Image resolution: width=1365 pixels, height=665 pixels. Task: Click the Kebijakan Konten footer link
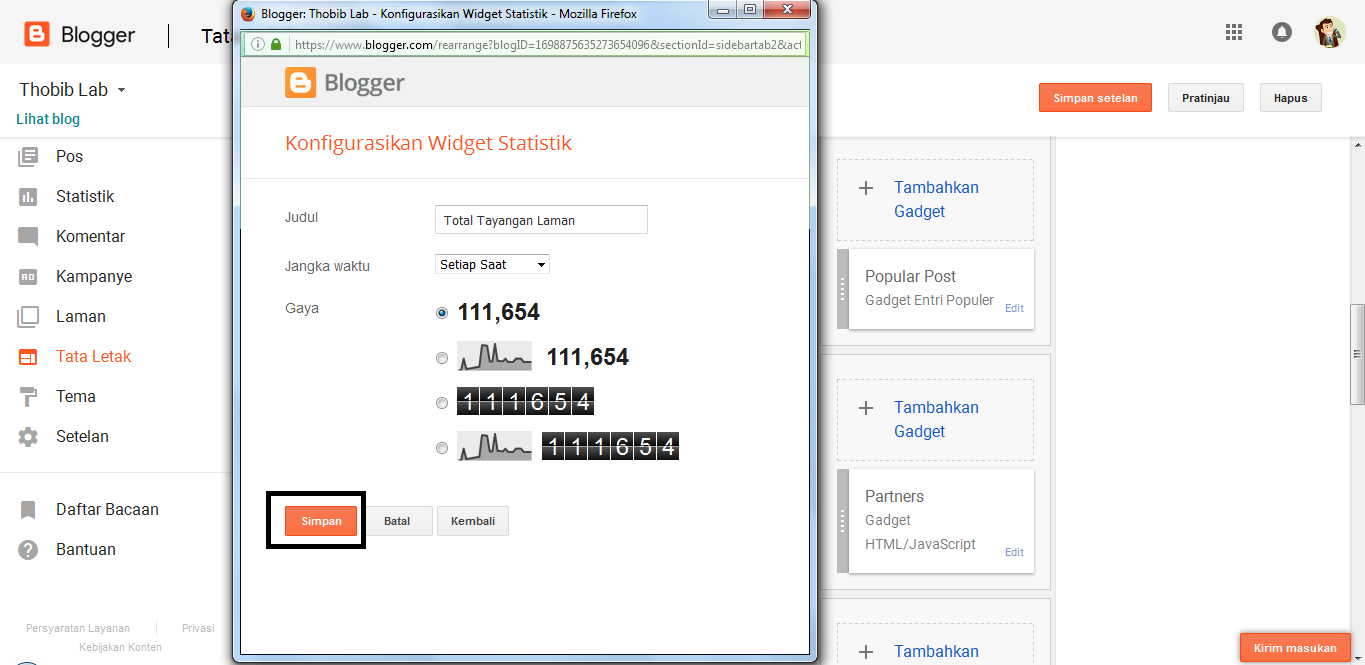120,647
